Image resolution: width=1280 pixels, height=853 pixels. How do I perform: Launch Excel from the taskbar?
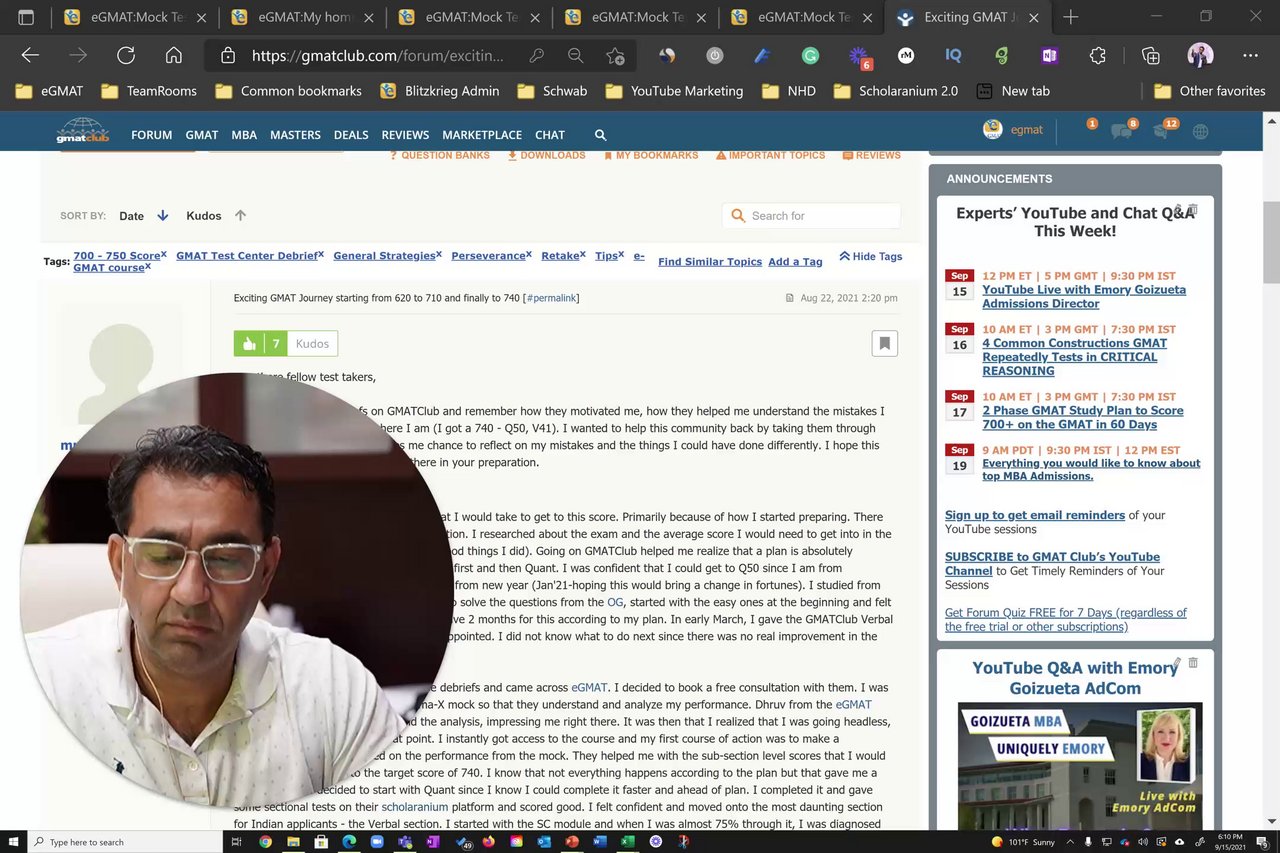click(x=627, y=842)
